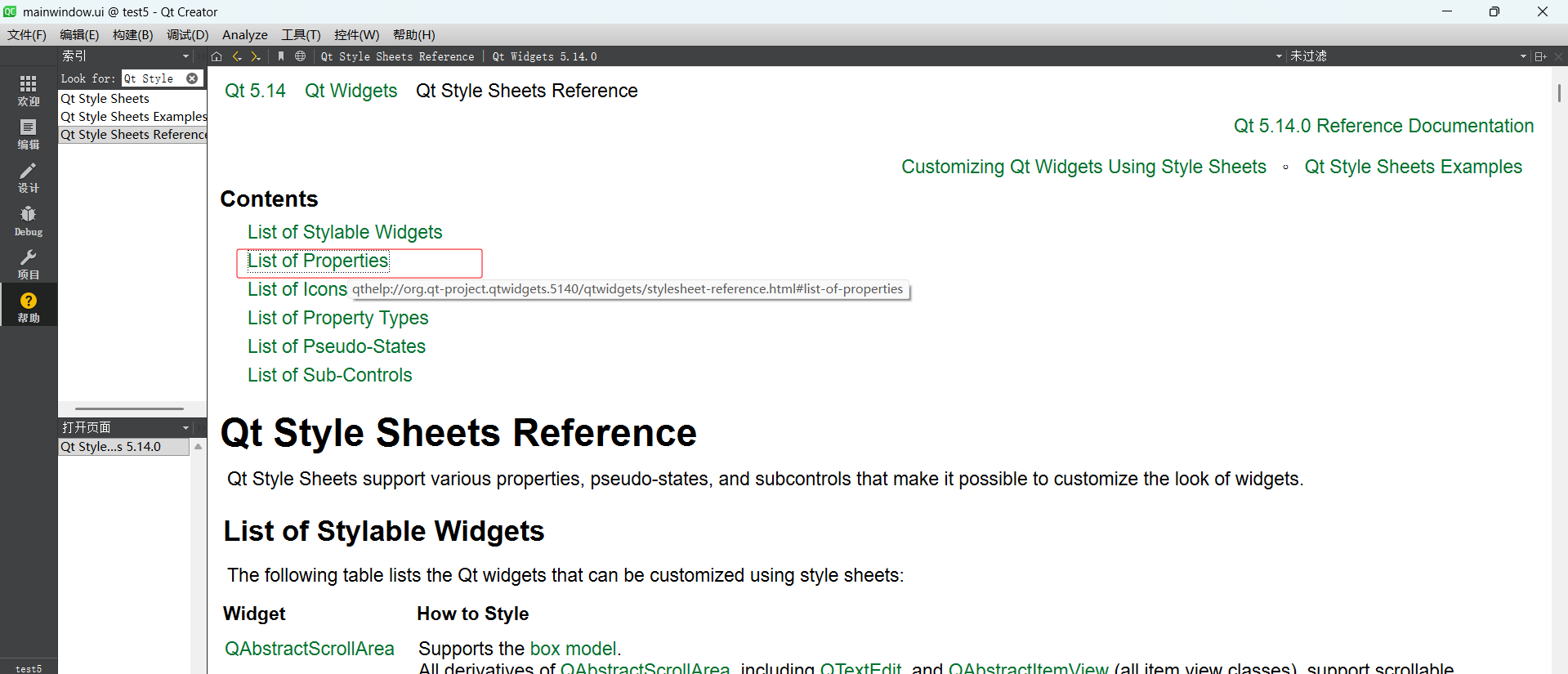Open the Analyze menu
This screenshot has height=674, width=1568.
coord(245,35)
